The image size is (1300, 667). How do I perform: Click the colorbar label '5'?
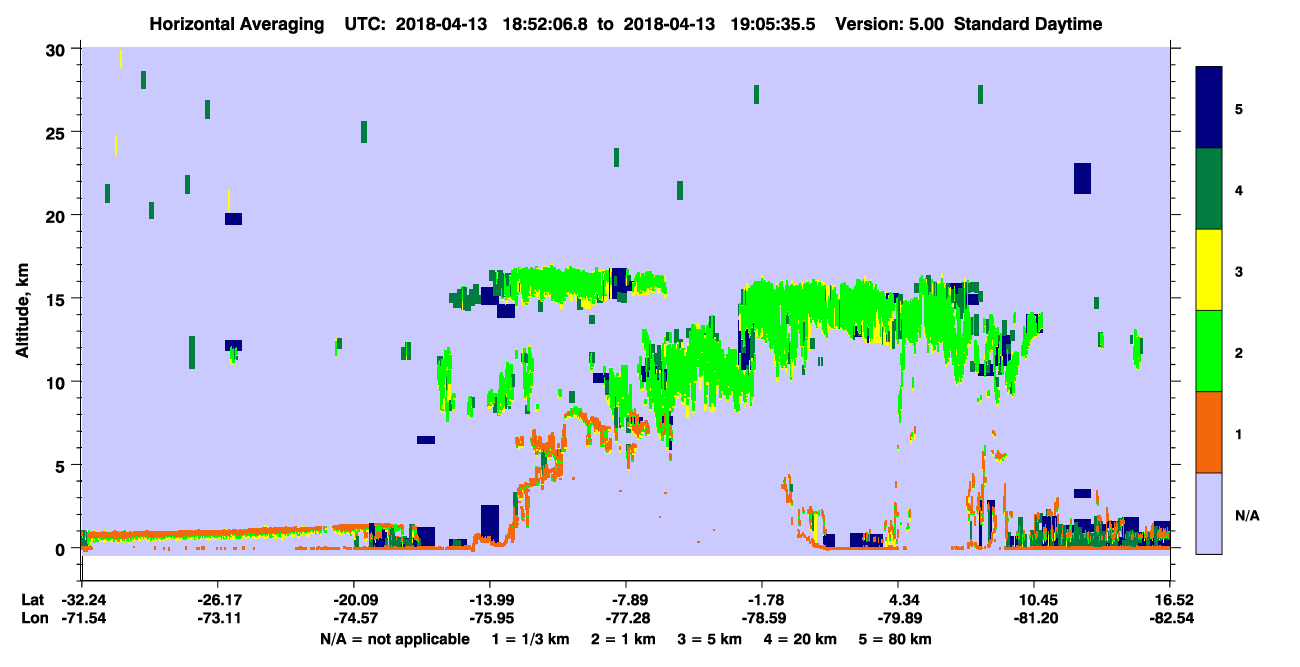[x=1239, y=108]
